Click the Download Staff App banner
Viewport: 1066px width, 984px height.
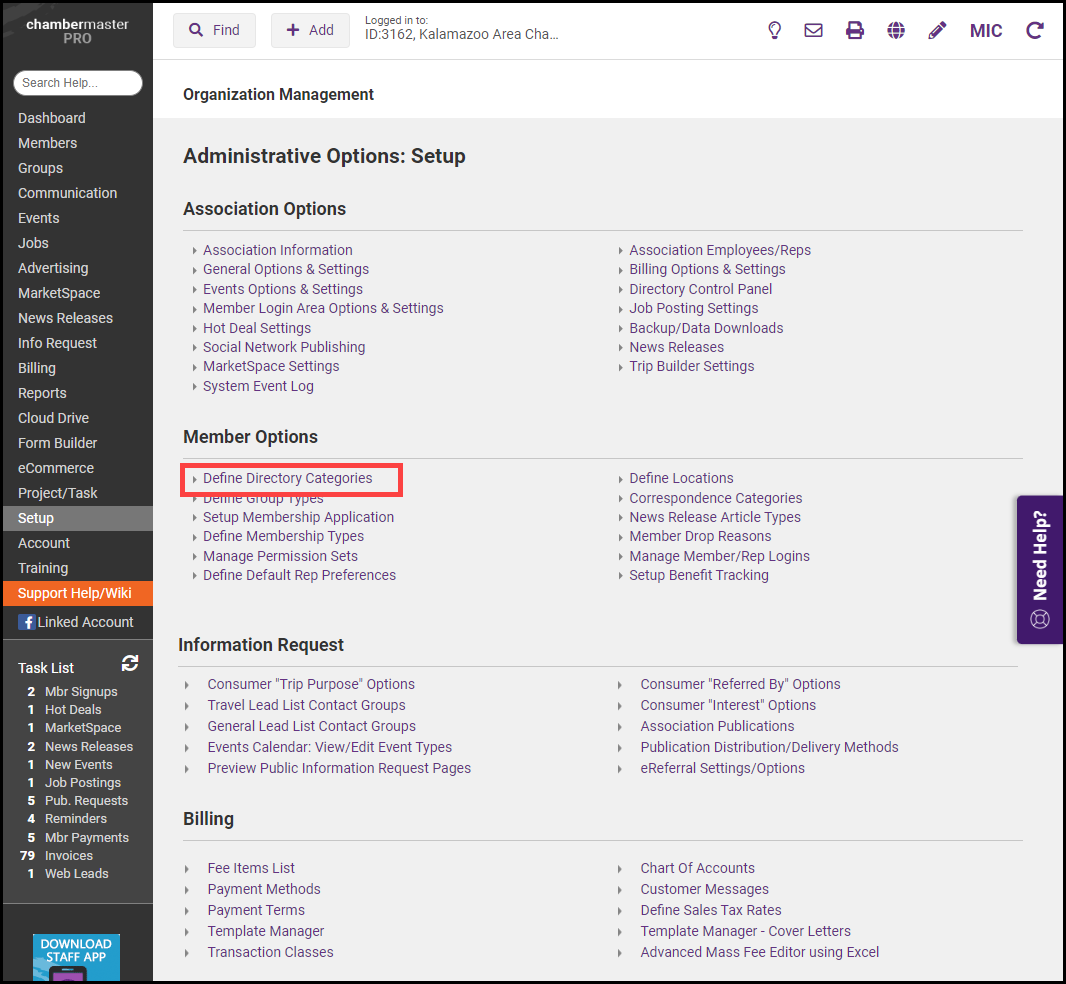click(x=76, y=957)
